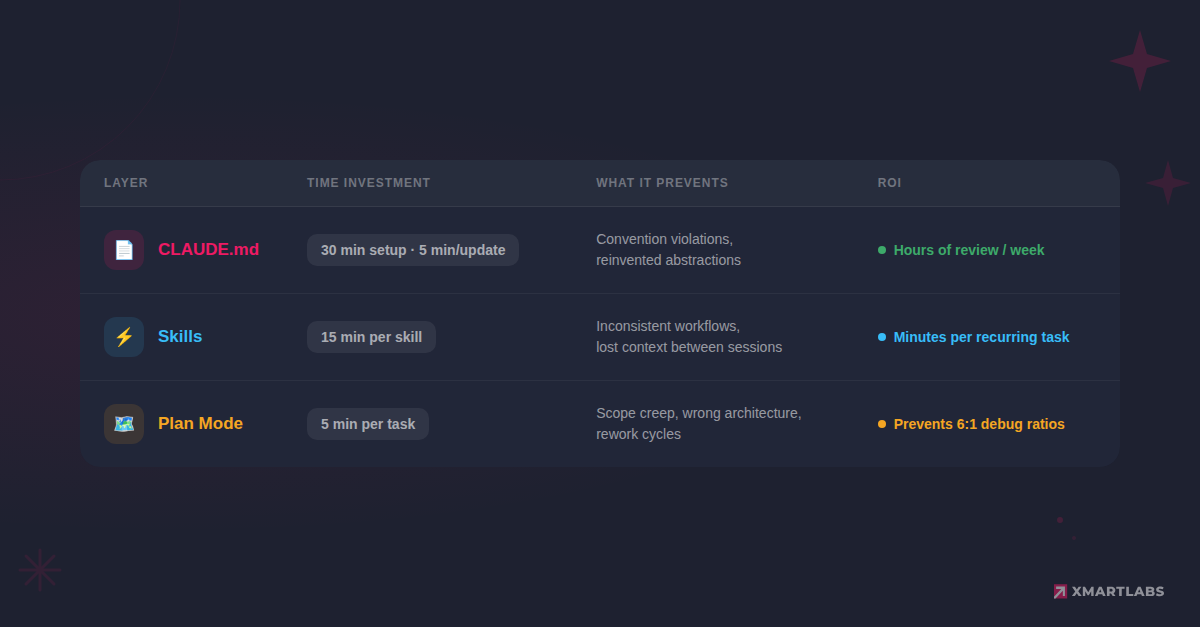Click the TIME INVESTMENT column header
1200x627 pixels.
pos(368,183)
